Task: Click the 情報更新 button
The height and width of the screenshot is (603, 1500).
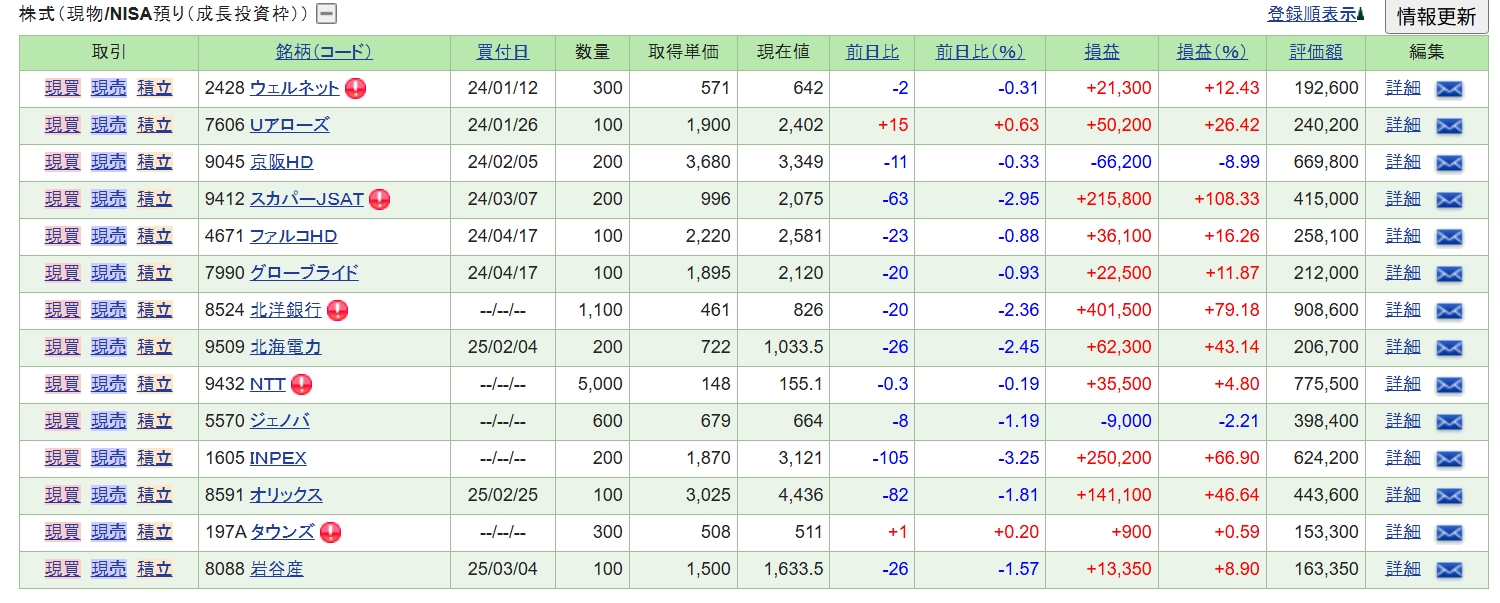Action: pyautogui.click(x=1436, y=16)
